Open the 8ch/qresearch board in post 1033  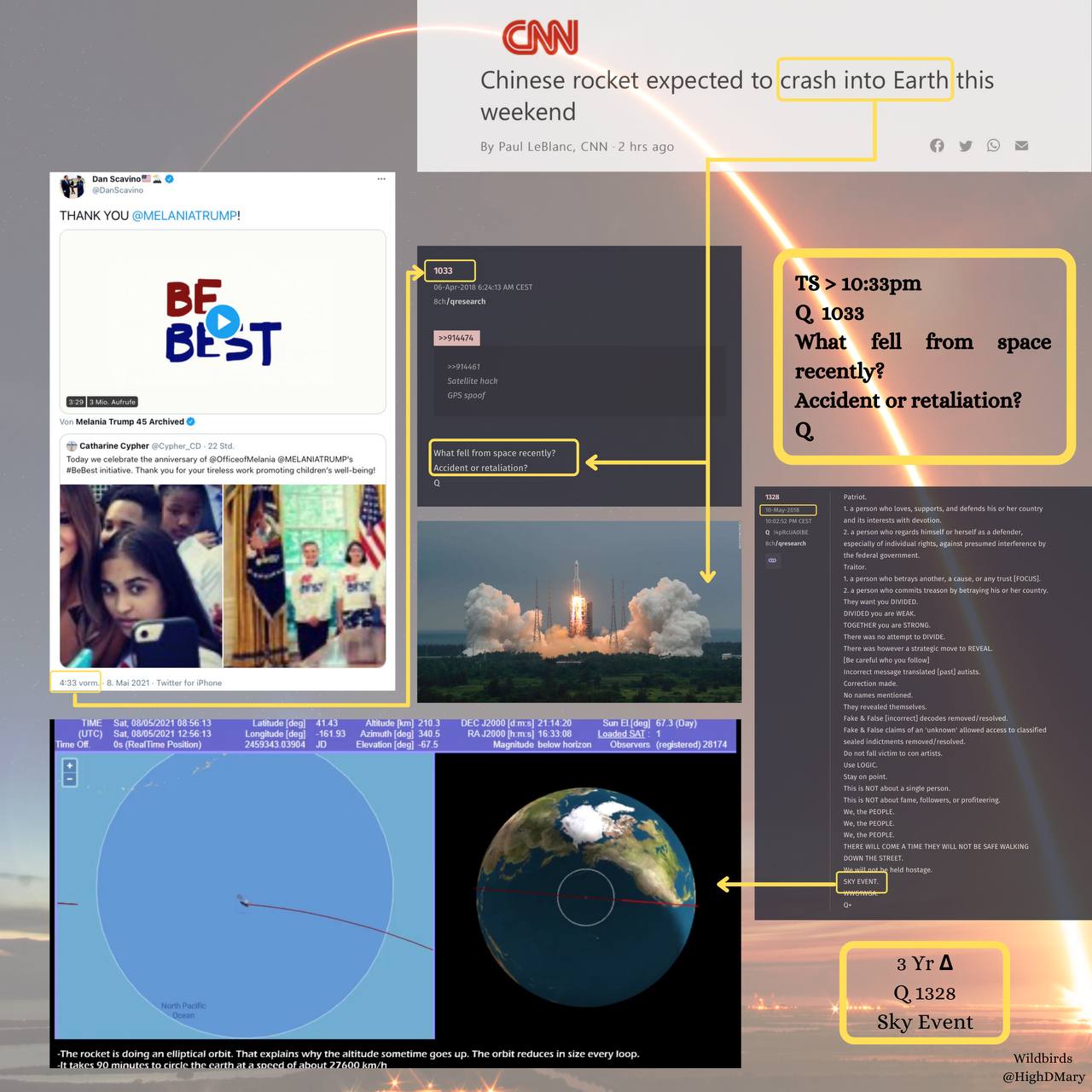coord(460,301)
